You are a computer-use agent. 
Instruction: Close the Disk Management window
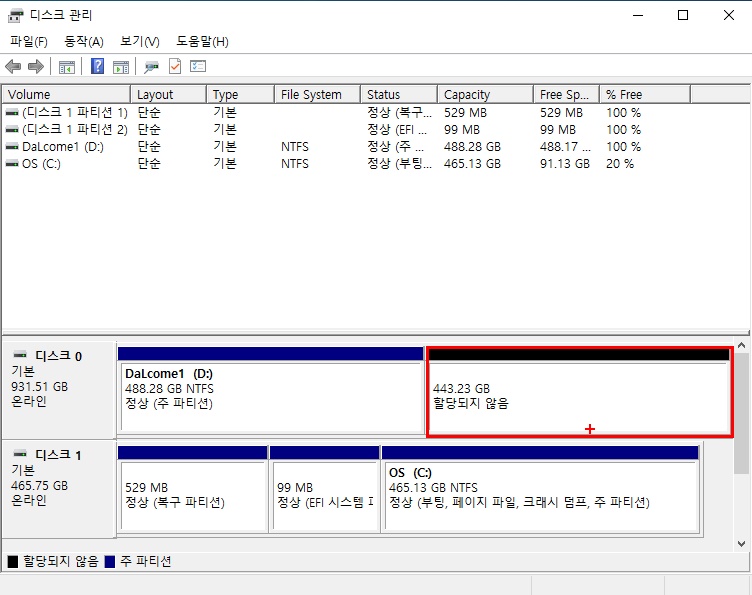tap(728, 15)
